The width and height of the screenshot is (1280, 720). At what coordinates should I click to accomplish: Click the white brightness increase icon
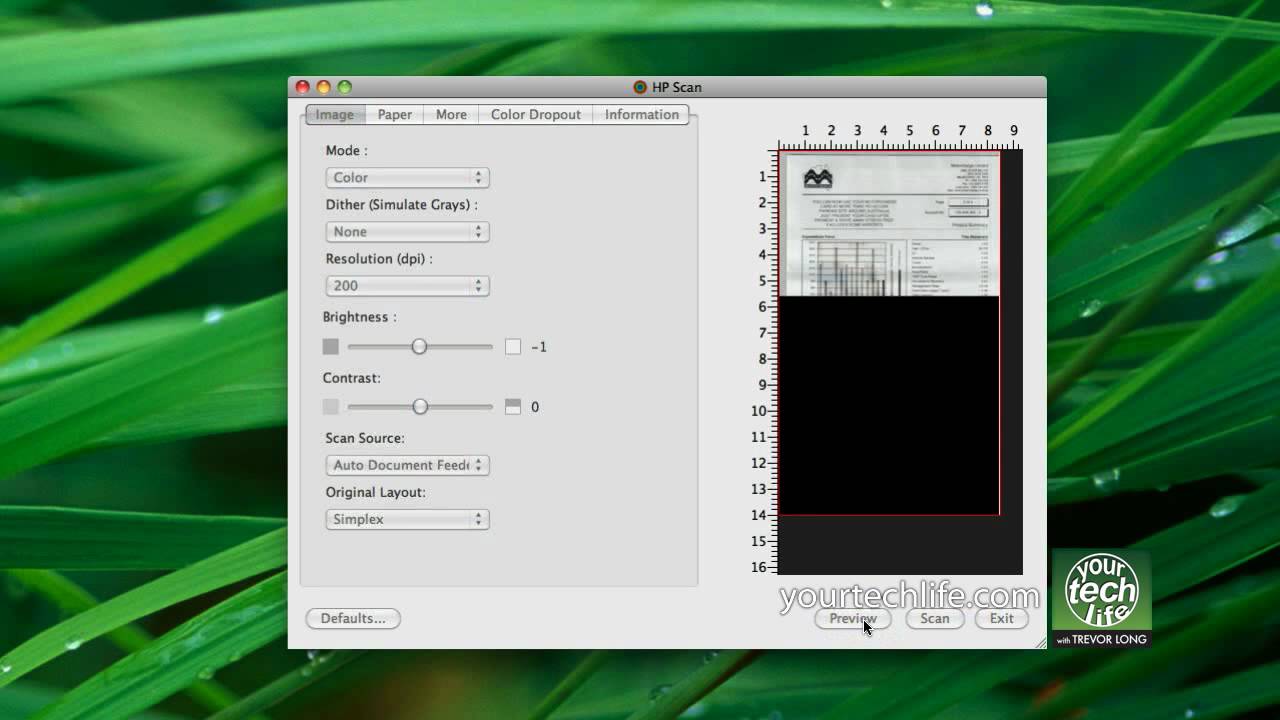point(513,347)
